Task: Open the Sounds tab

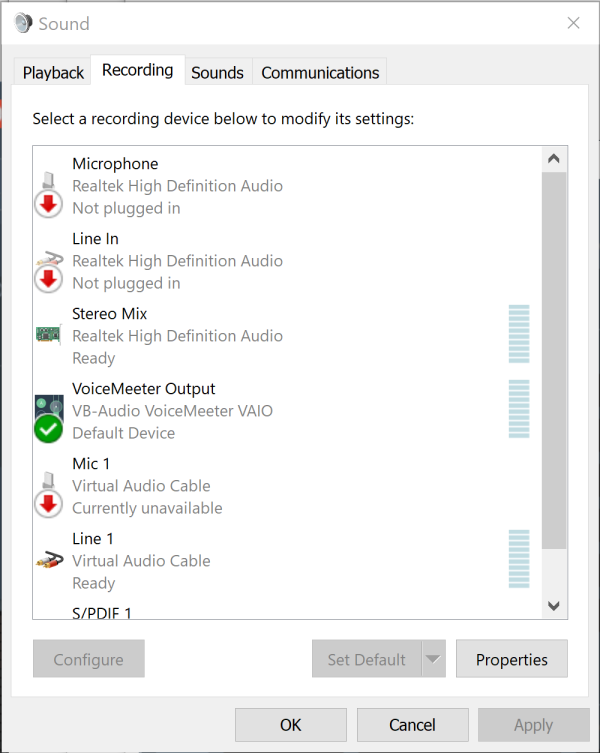Action: 217,73
